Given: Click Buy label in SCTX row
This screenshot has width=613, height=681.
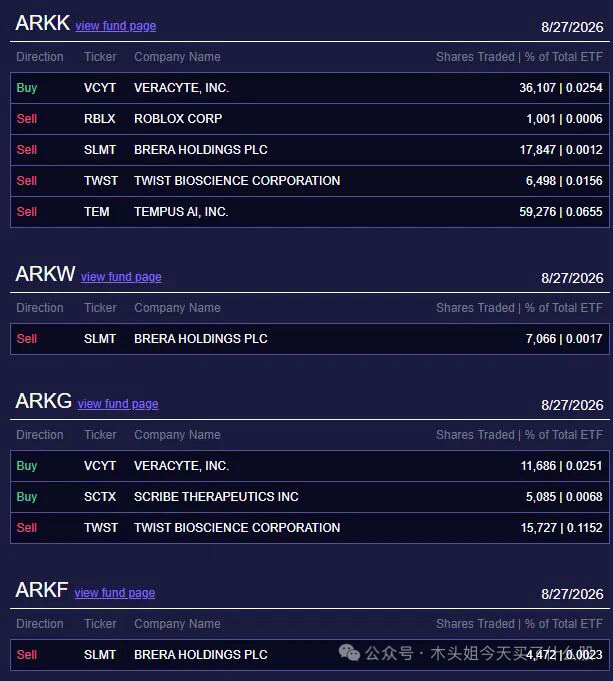Looking at the screenshot, I should click(27, 496).
